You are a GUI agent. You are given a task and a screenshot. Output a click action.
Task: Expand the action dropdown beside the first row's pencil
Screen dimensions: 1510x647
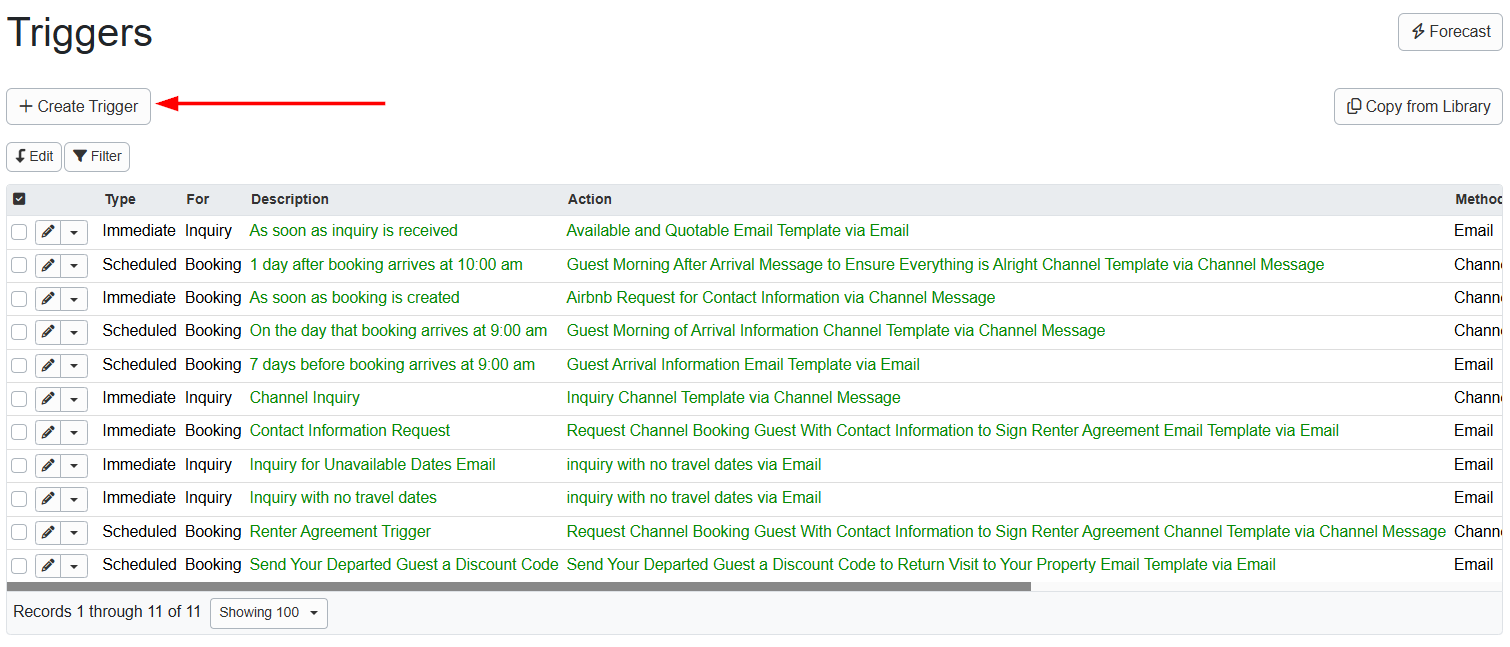[73, 231]
